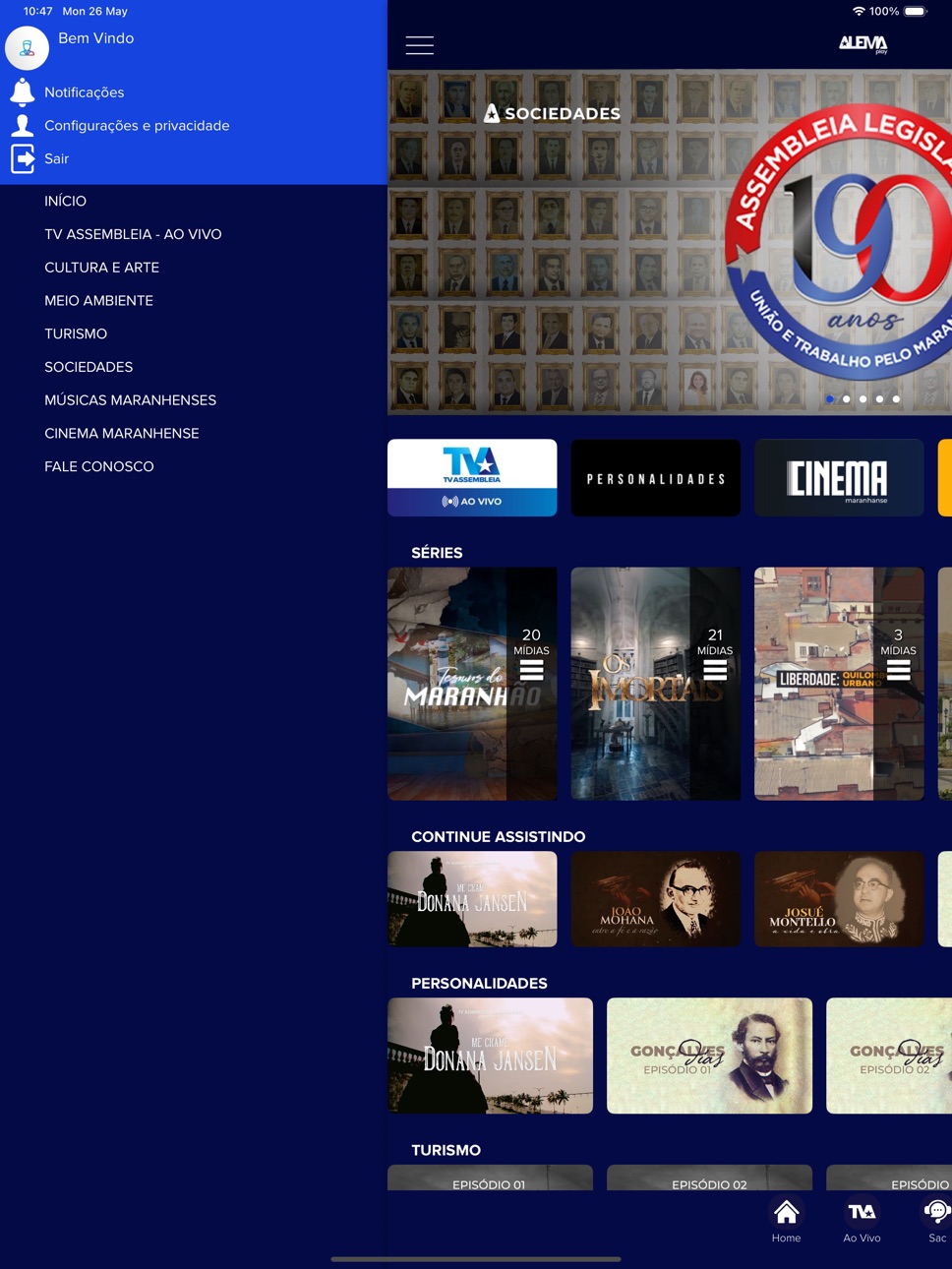Resume Donana Jansen in Continue Assistindo
Viewport: 952px width, 1269px height.
coord(472,899)
